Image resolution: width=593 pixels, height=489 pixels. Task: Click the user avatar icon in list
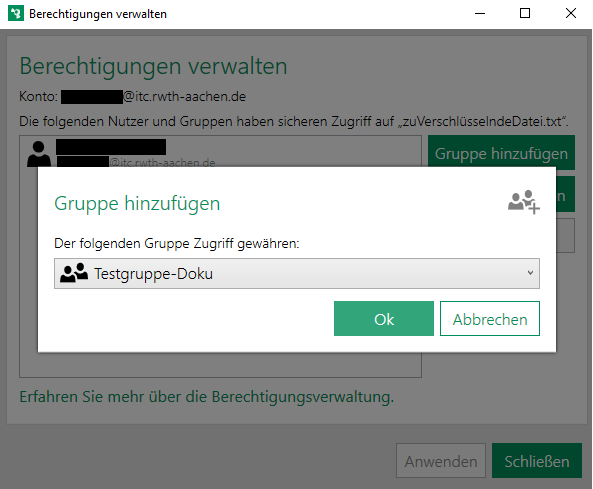pos(39,153)
